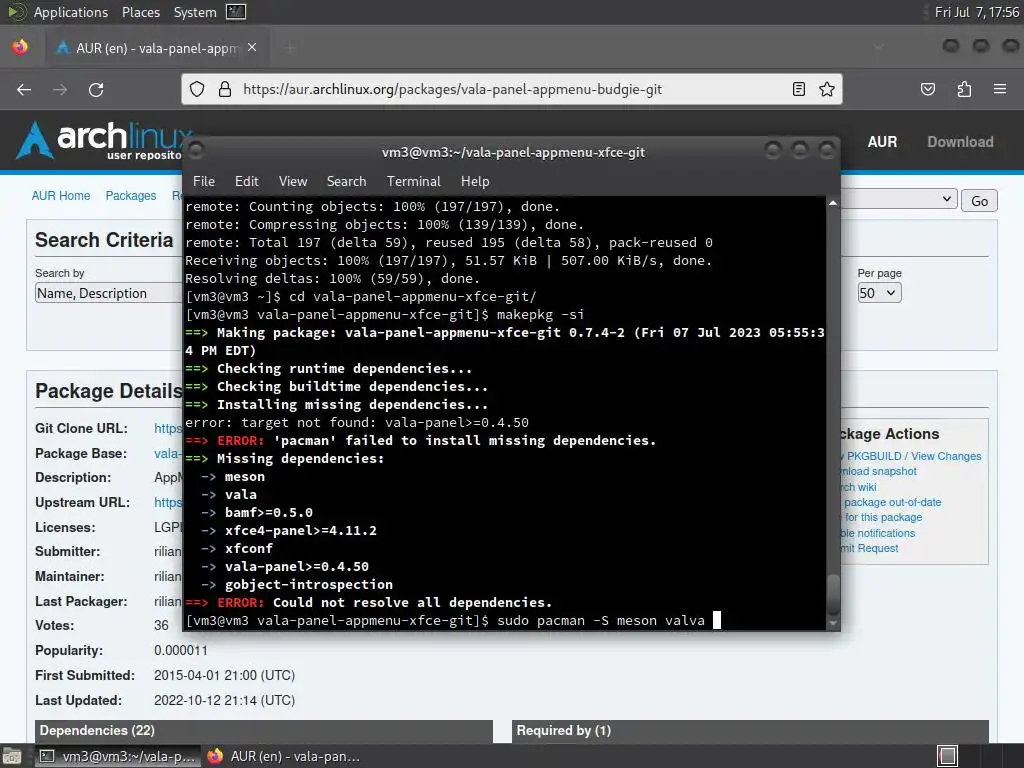Open the Applications menu
Image resolution: width=1024 pixels, height=768 pixels.
71,12
